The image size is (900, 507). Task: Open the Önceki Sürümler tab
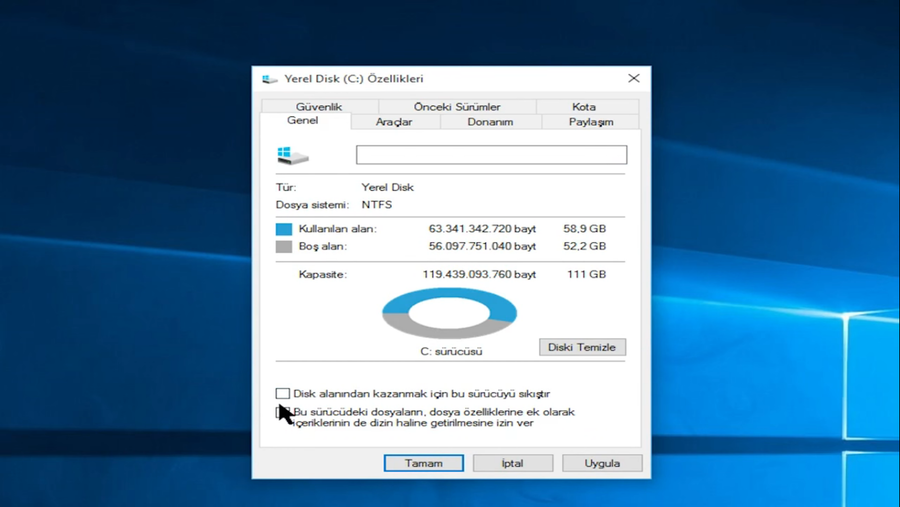point(457,106)
